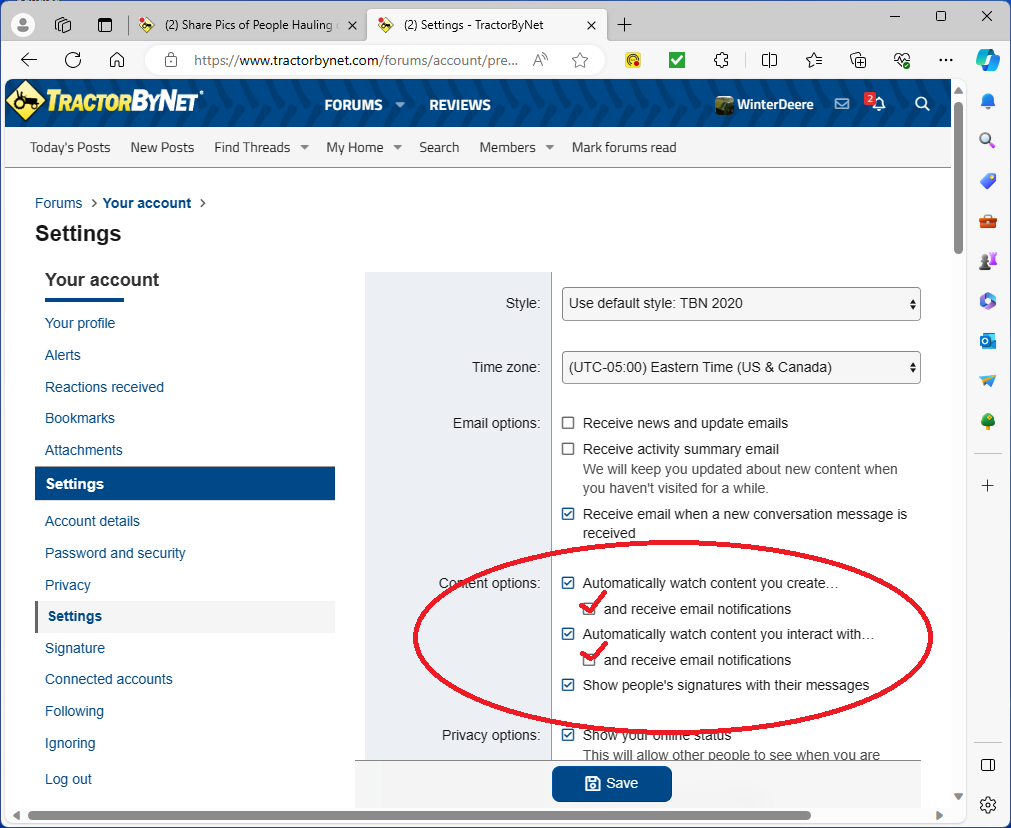This screenshot has height=828, width=1011.
Task: Enable Receive news and update emails
Action: (x=567, y=423)
